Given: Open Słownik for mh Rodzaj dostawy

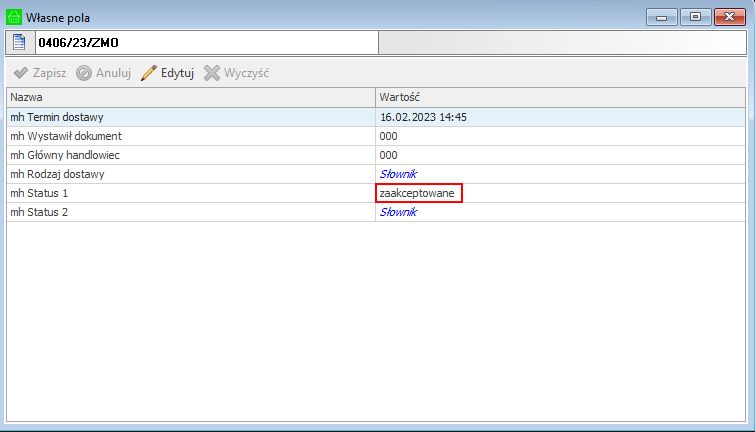Looking at the screenshot, I should click(398, 174).
